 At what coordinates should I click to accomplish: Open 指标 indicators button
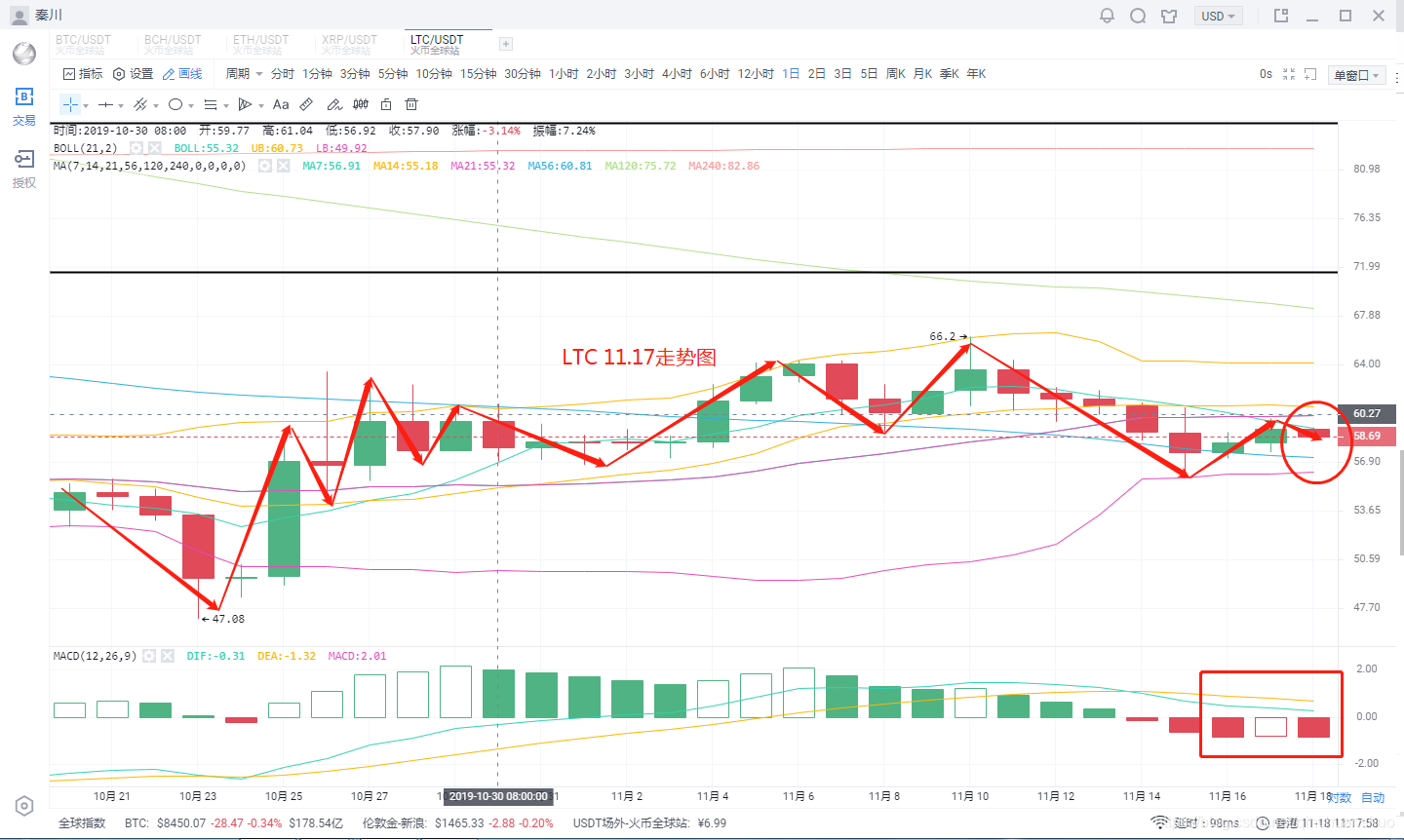pos(83,74)
